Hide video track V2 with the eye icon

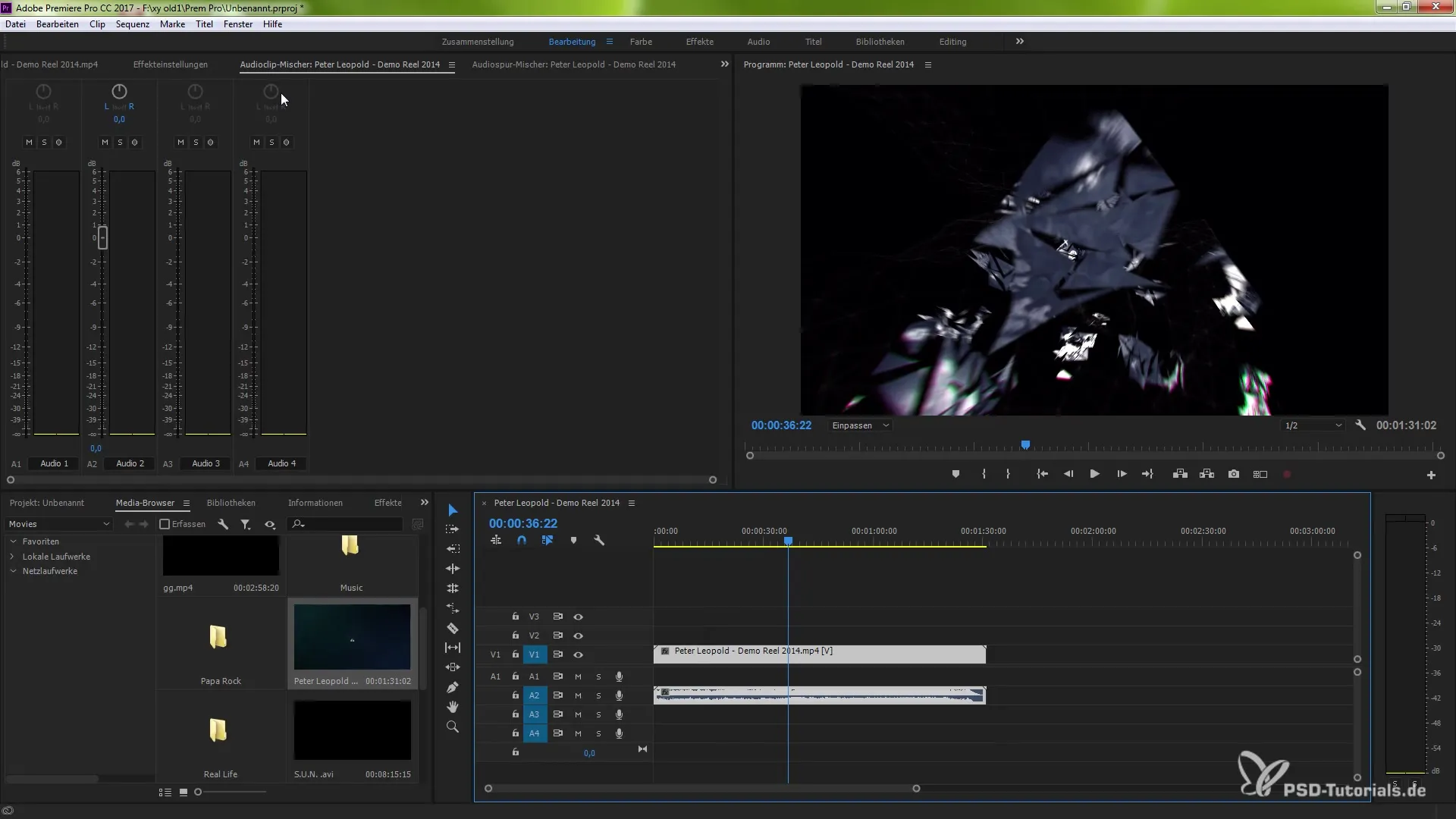(578, 635)
